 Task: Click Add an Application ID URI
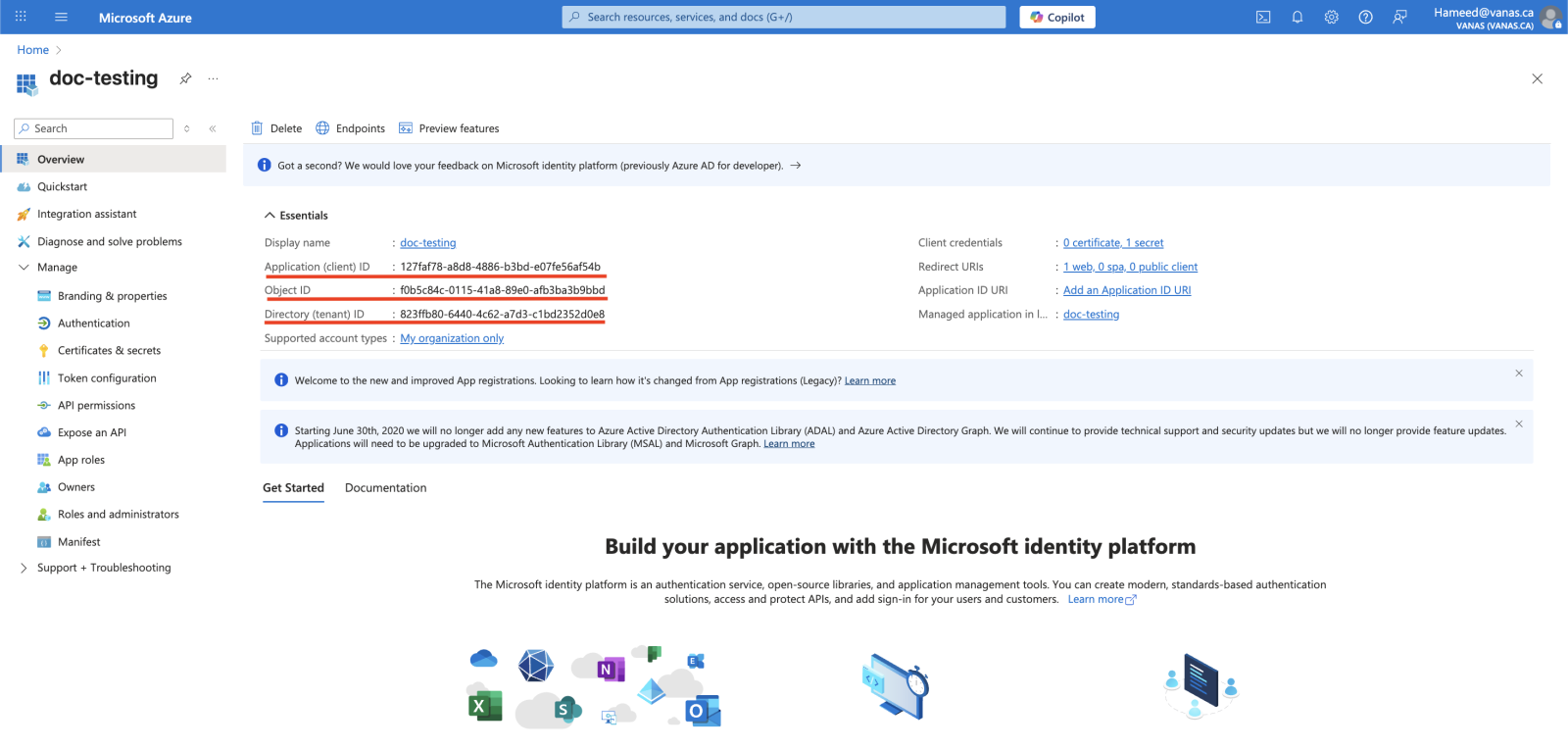pyautogui.click(x=1127, y=290)
